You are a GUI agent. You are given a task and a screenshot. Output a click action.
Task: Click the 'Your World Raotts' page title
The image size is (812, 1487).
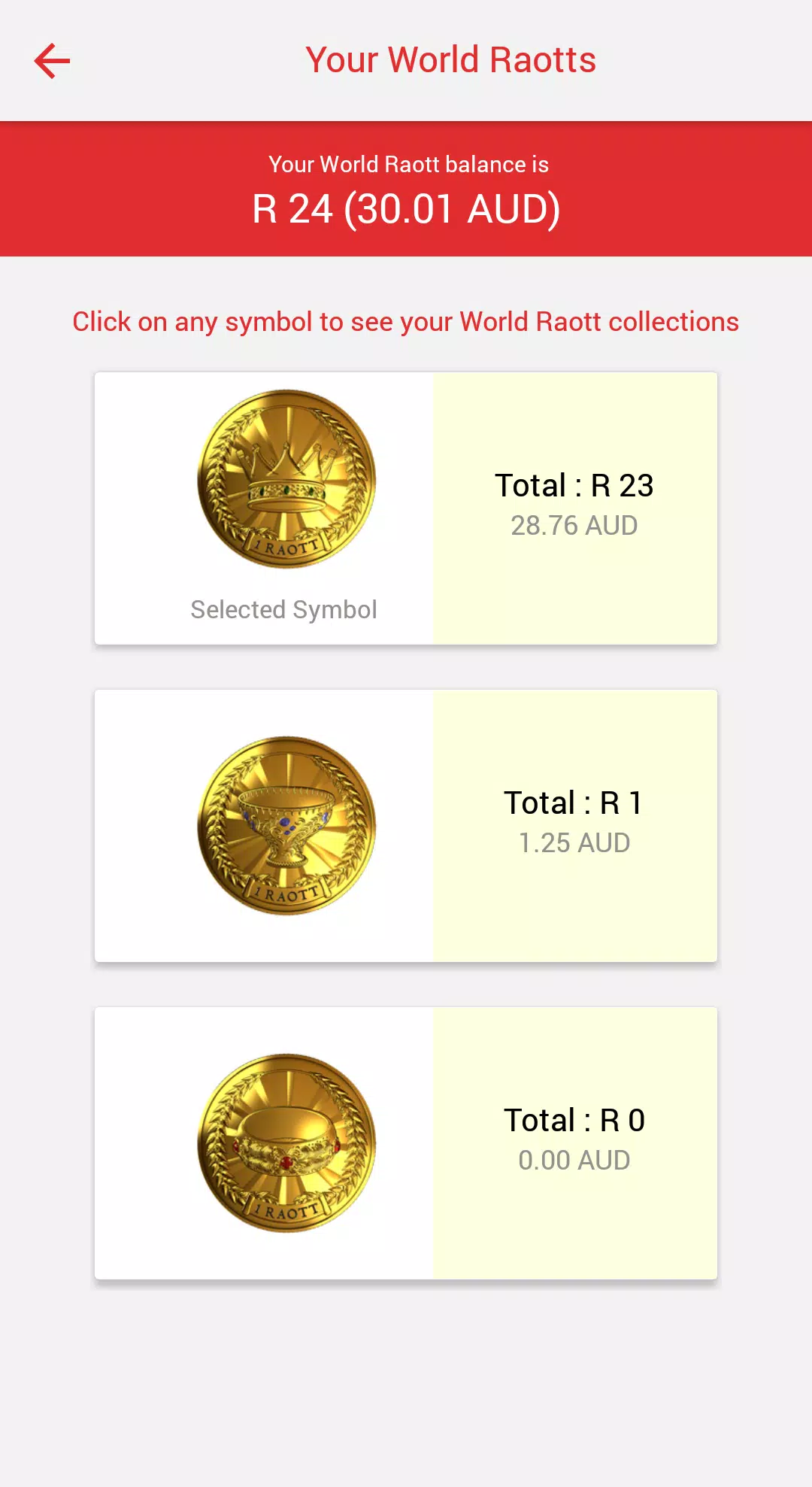pos(450,60)
